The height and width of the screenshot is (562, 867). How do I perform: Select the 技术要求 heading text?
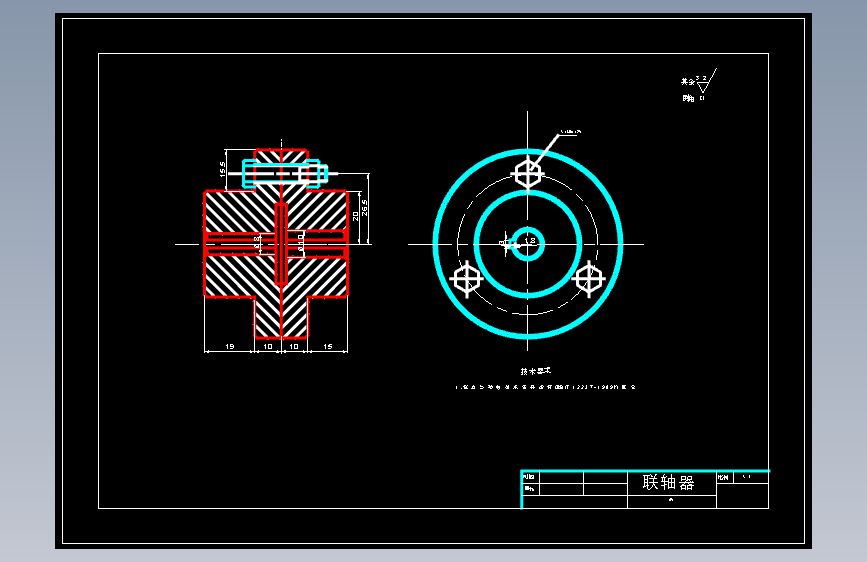coord(535,371)
